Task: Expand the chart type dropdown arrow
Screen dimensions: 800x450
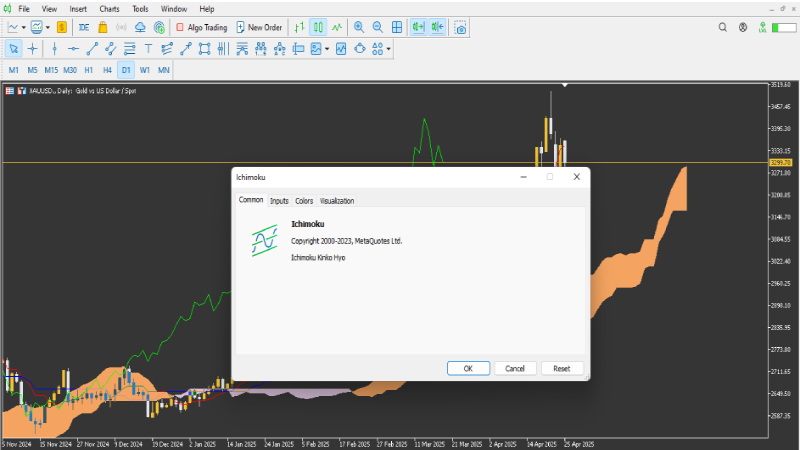Action: (23, 28)
